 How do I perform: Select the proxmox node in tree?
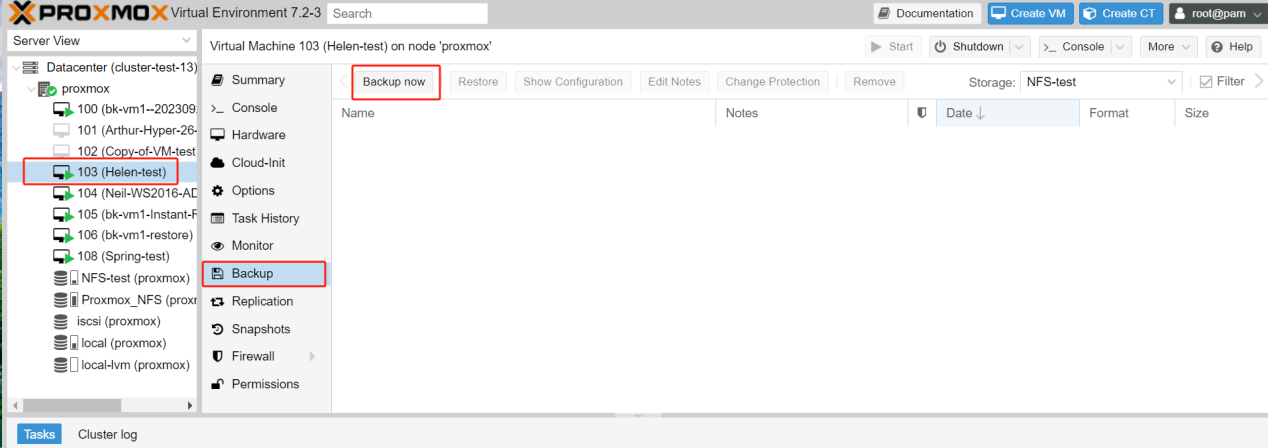point(85,89)
